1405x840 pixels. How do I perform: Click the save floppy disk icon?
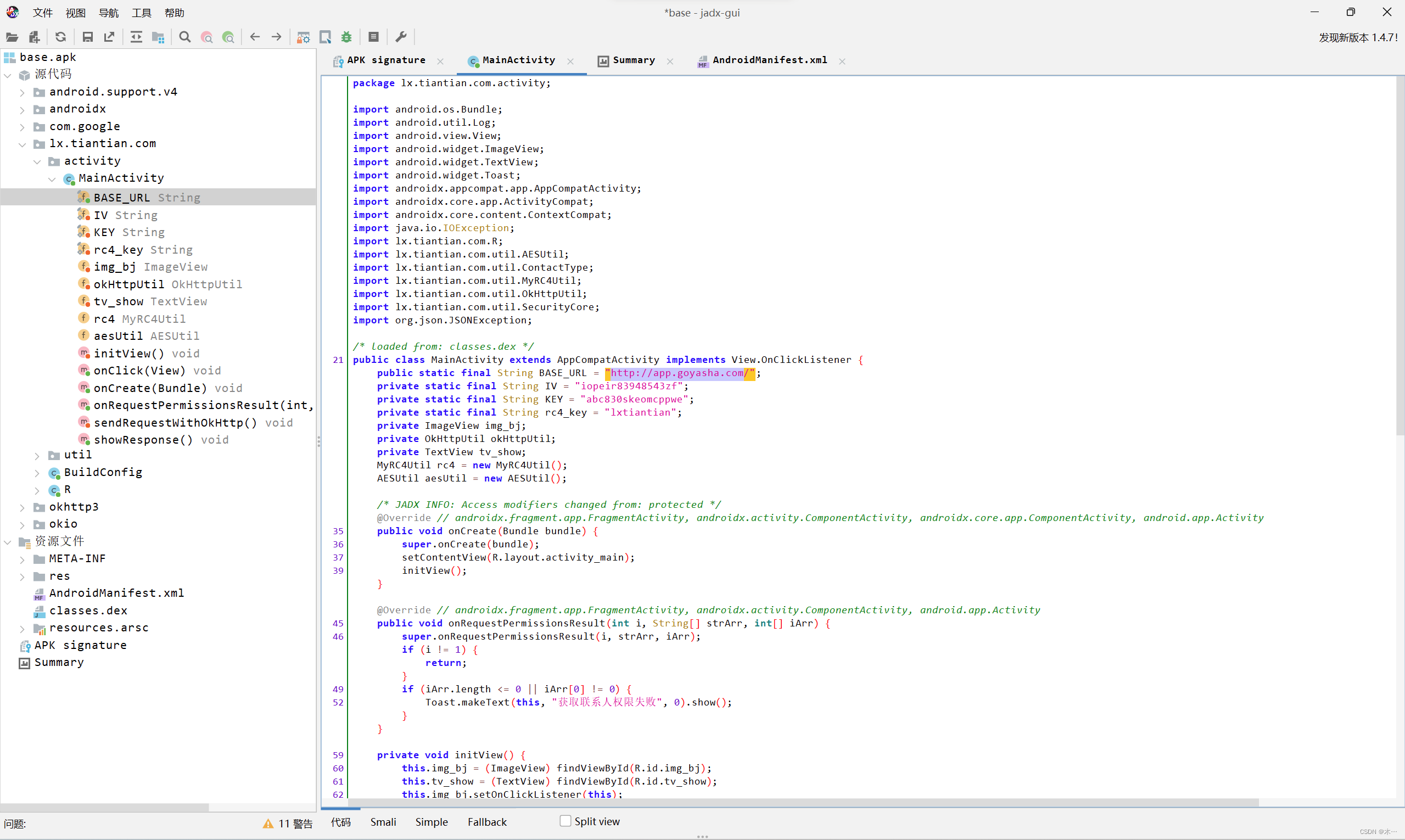coord(87,37)
